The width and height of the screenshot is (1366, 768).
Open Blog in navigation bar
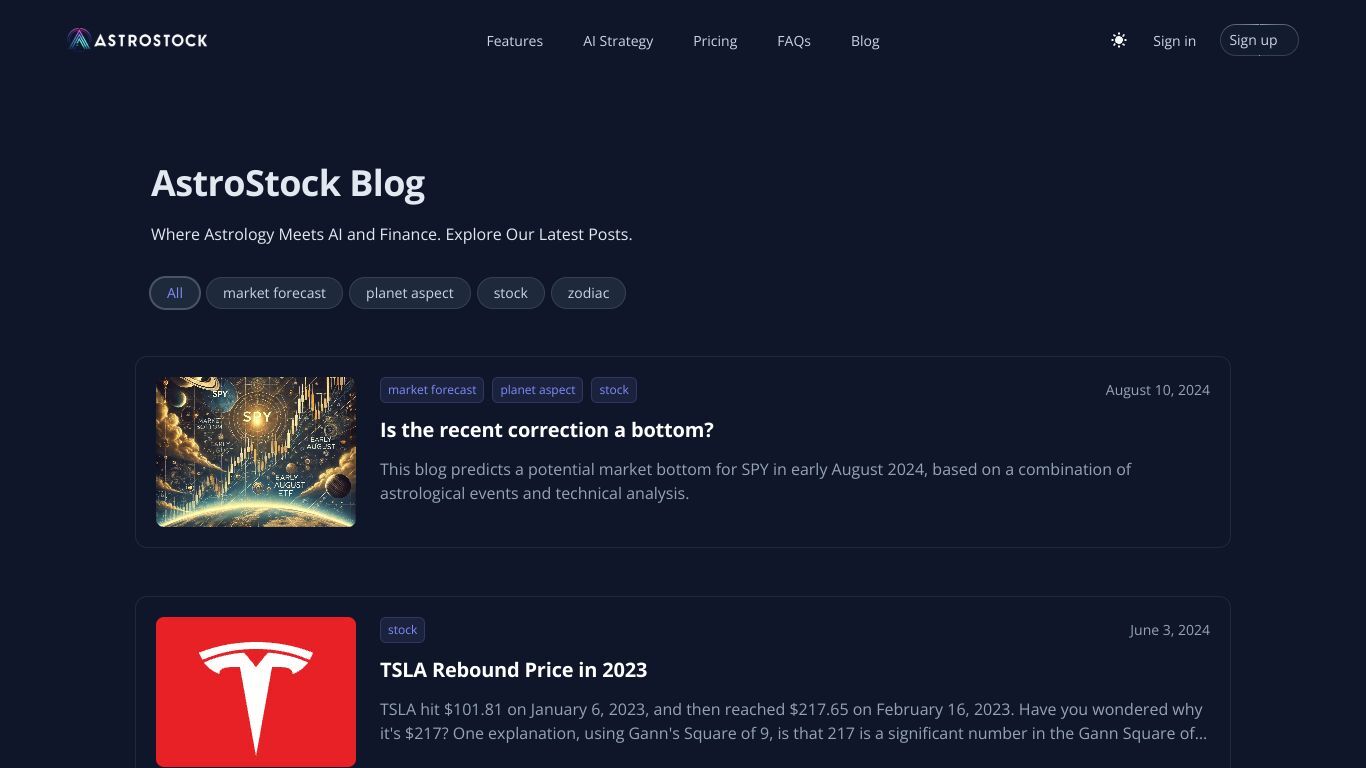click(865, 41)
